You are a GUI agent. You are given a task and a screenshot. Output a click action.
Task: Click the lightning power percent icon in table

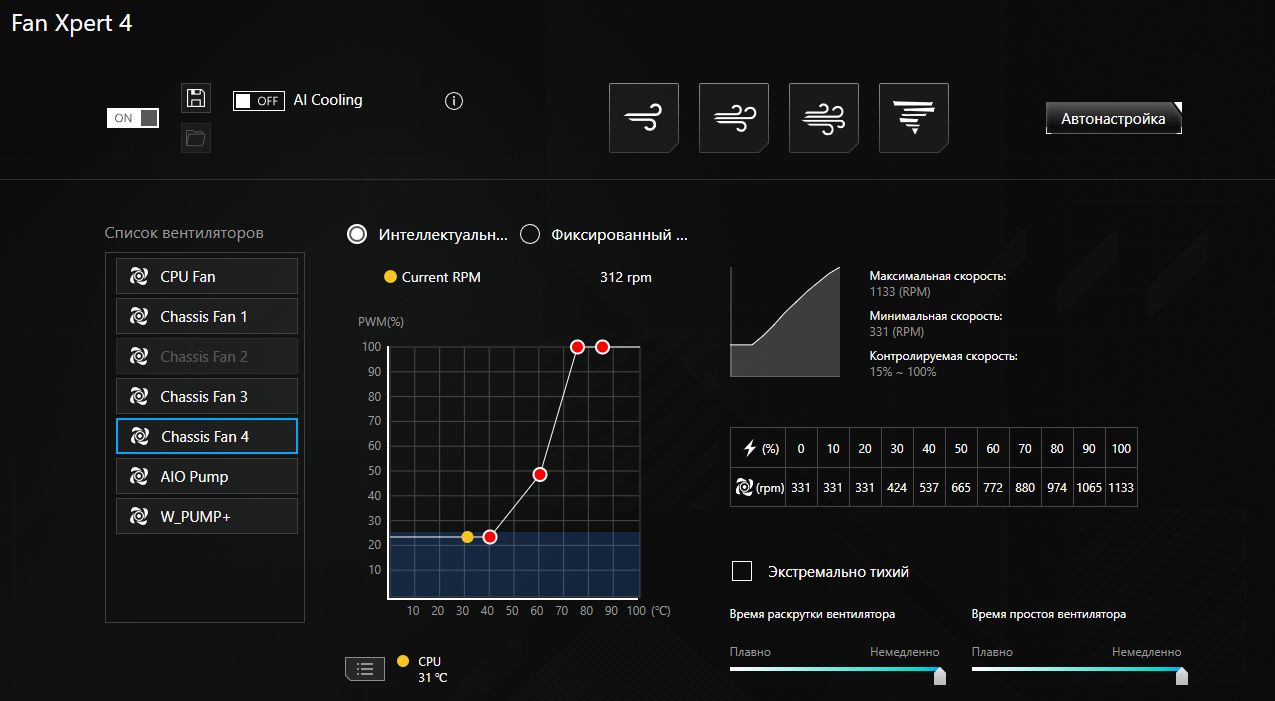pyautogui.click(x=750, y=449)
